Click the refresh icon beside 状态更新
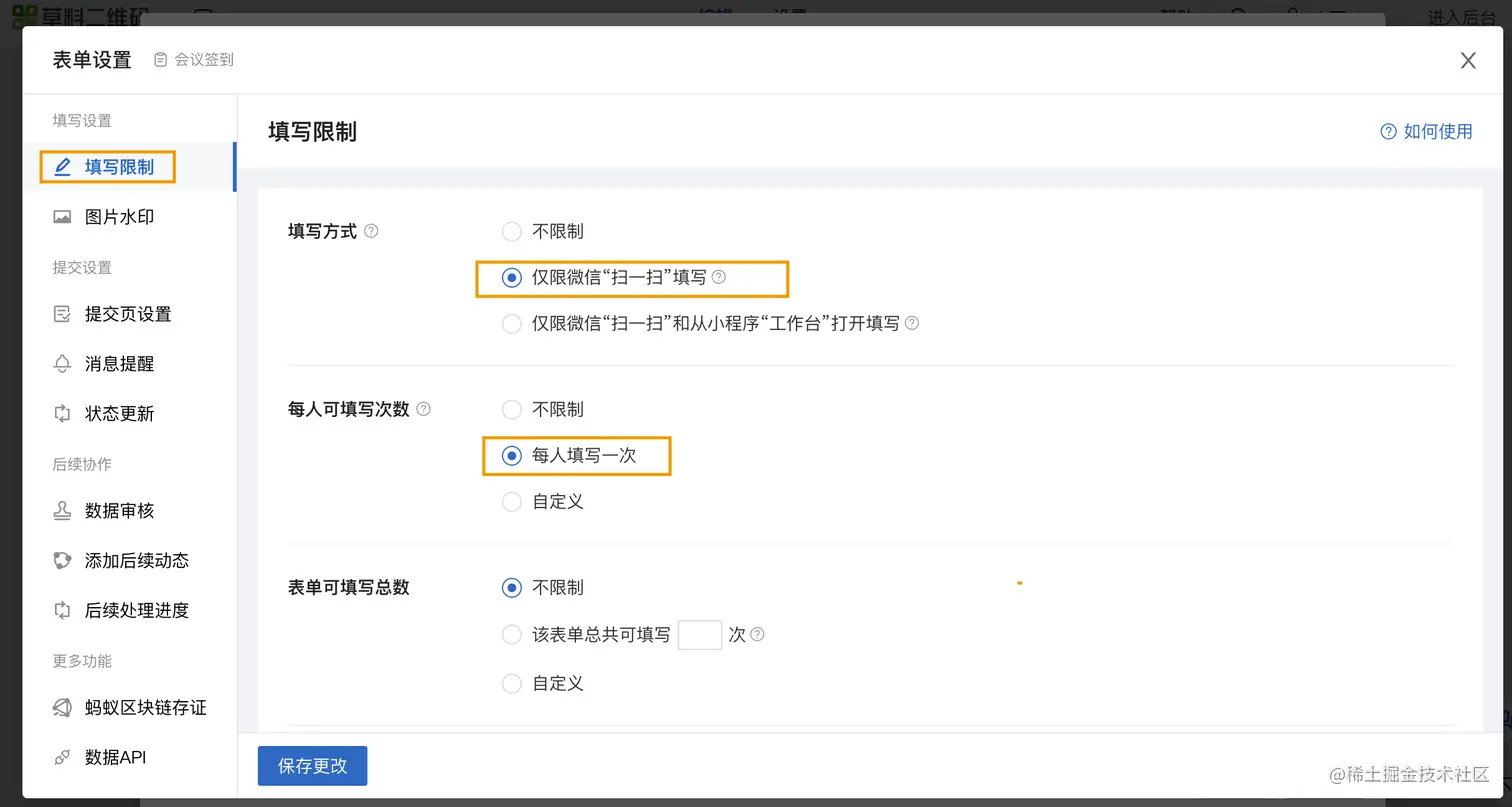The height and width of the screenshot is (807, 1512). click(x=62, y=414)
